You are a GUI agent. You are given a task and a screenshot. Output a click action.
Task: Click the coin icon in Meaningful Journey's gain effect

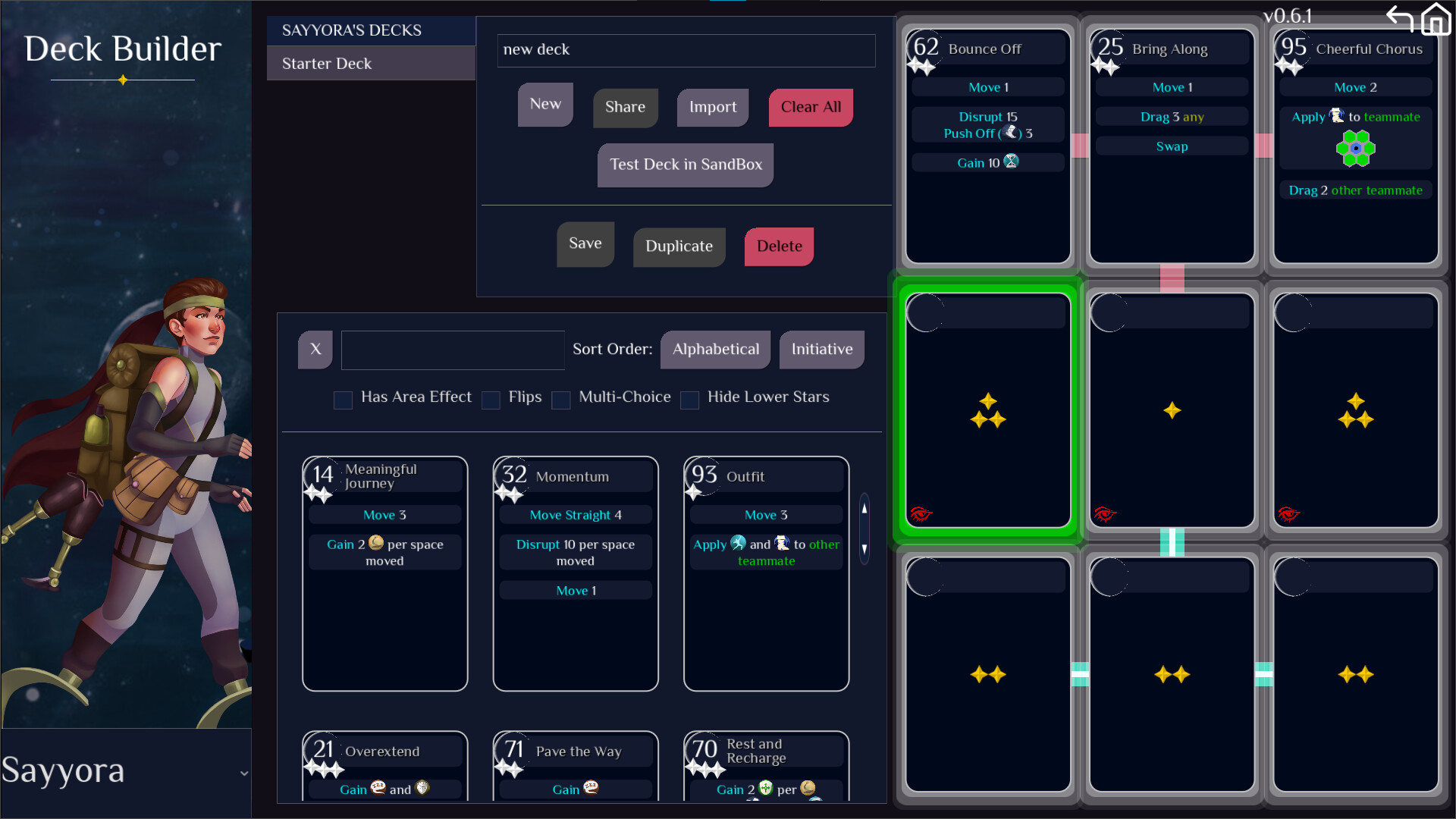(x=377, y=544)
